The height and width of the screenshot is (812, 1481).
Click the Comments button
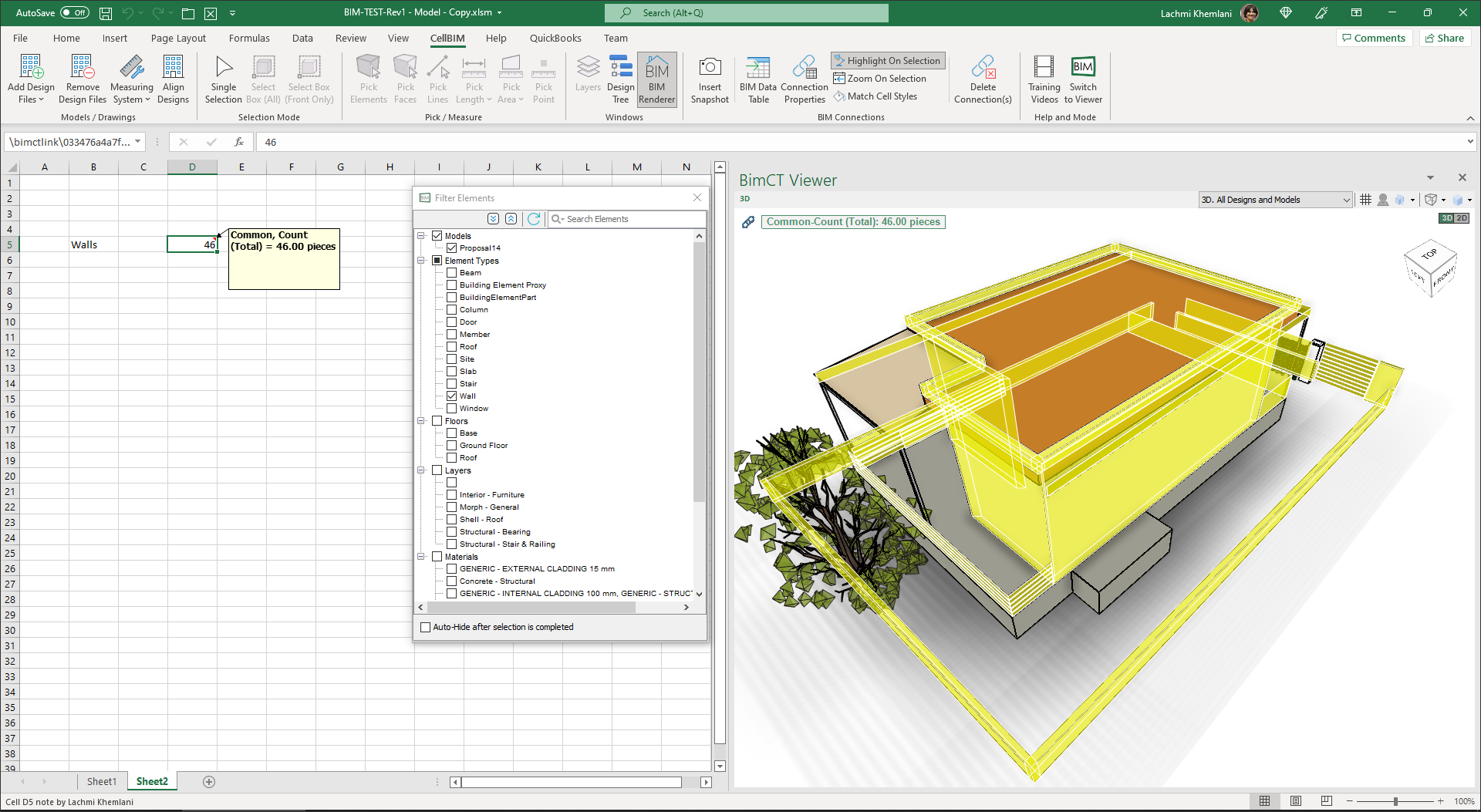point(1374,38)
